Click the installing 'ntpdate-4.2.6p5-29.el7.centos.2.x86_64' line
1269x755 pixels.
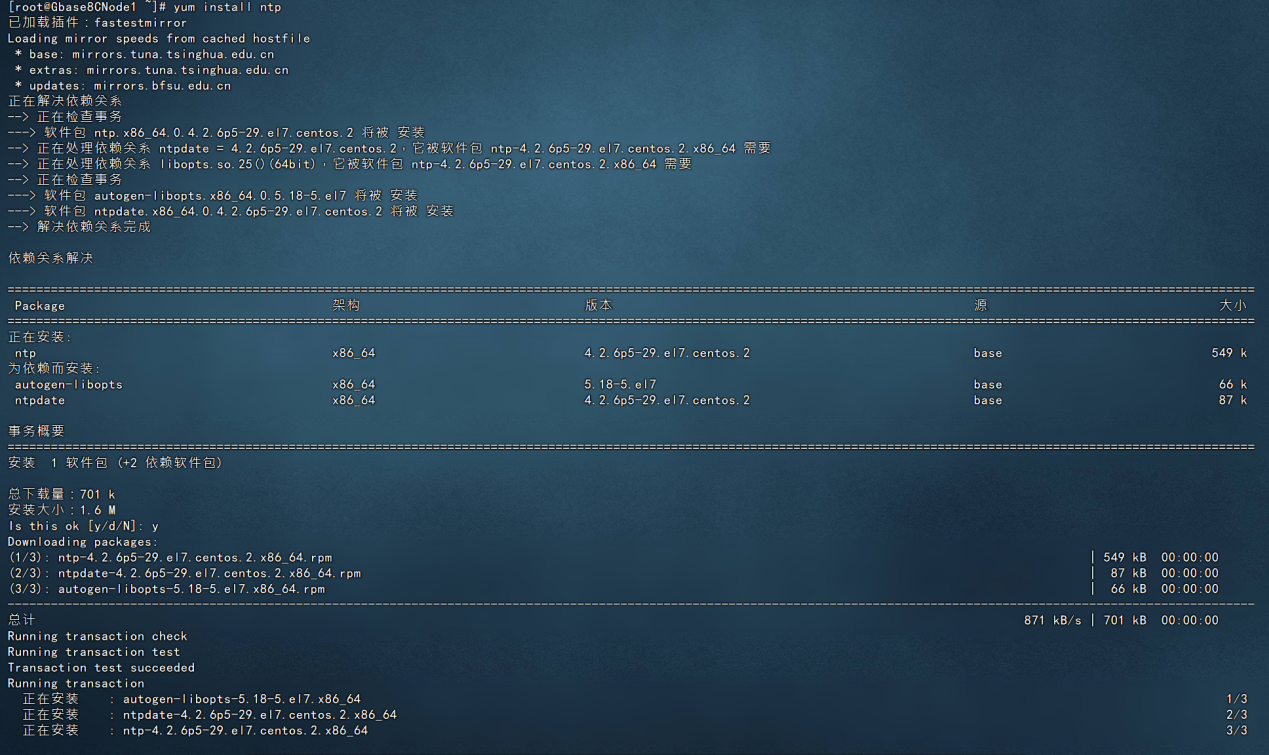point(210,715)
